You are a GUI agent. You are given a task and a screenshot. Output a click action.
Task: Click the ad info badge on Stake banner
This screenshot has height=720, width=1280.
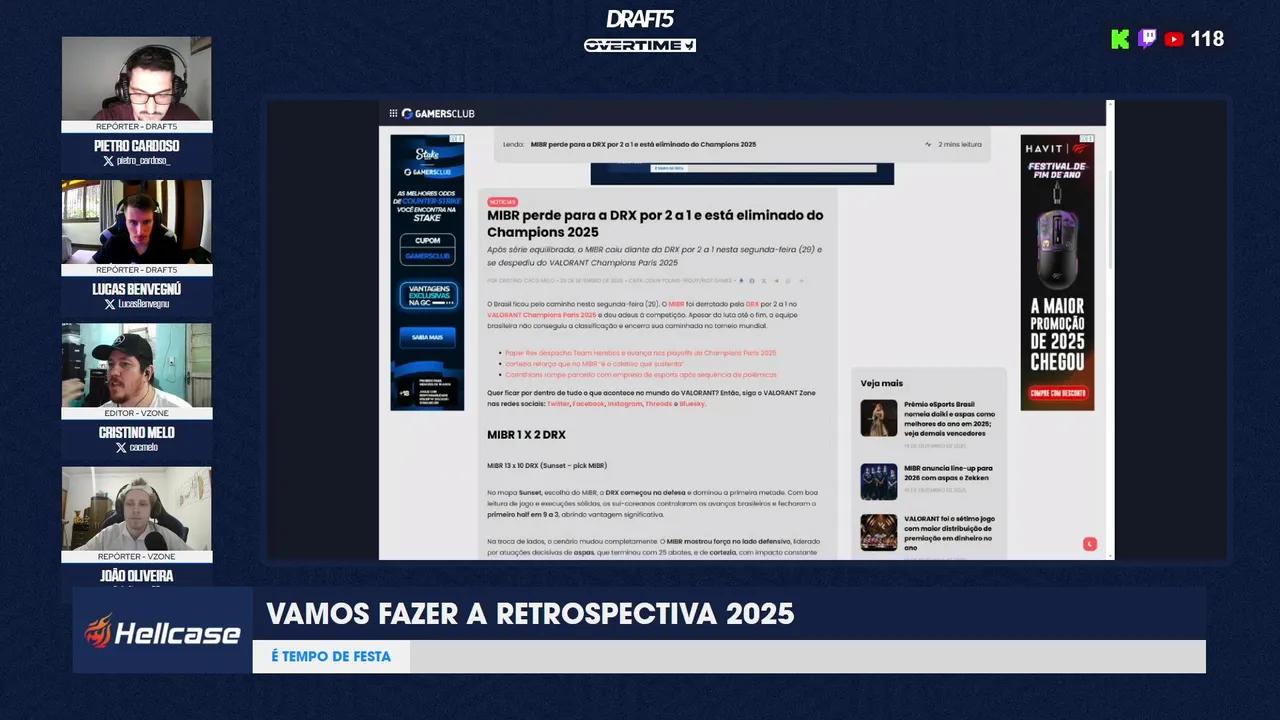tap(457, 139)
